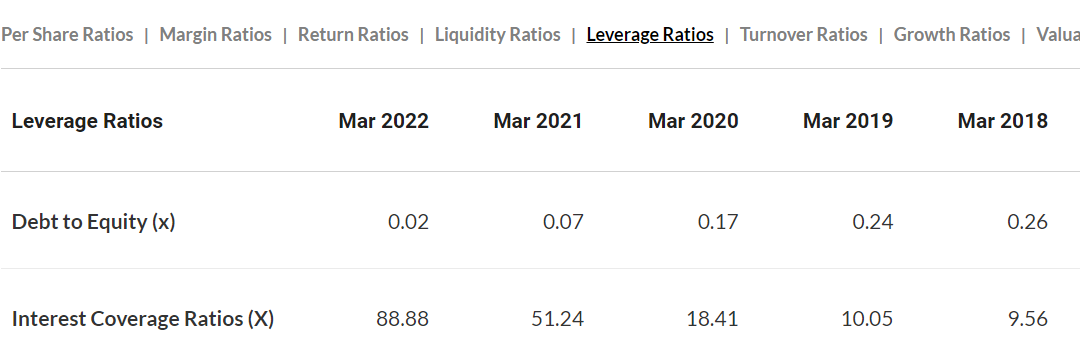Image resolution: width=1080 pixels, height=364 pixels.
Task: Click the 88.88 interest coverage value
Action: pyautogui.click(x=402, y=318)
